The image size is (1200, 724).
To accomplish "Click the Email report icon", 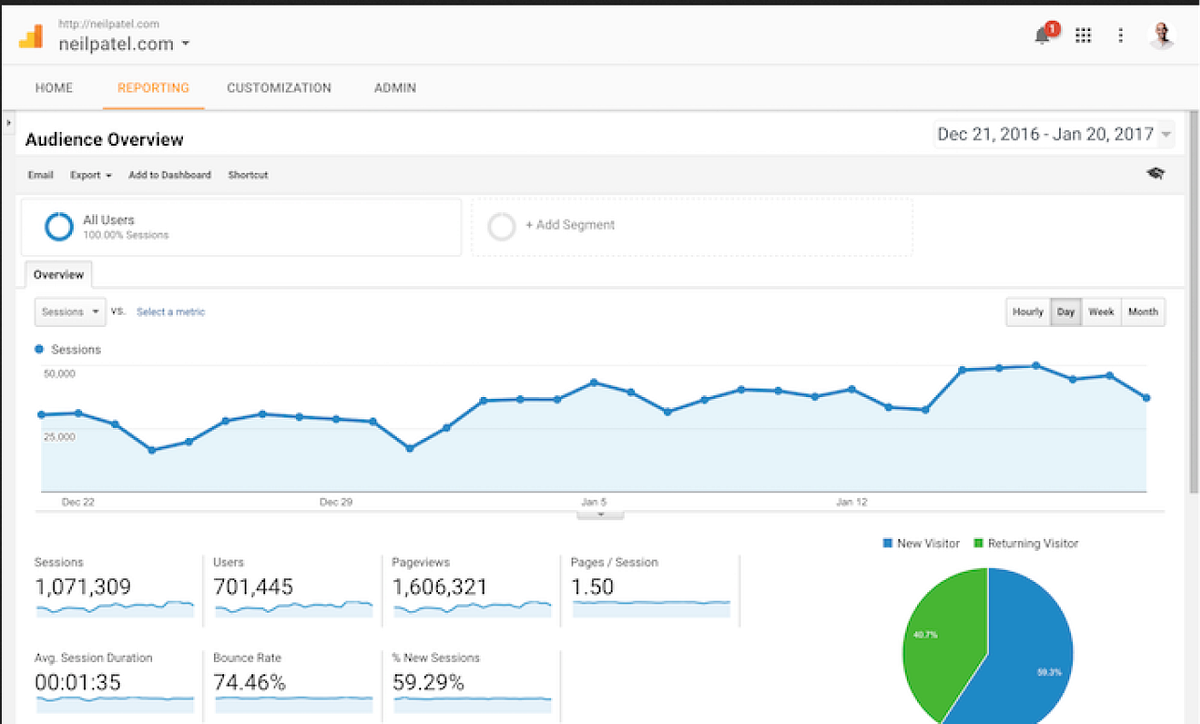I will point(40,175).
